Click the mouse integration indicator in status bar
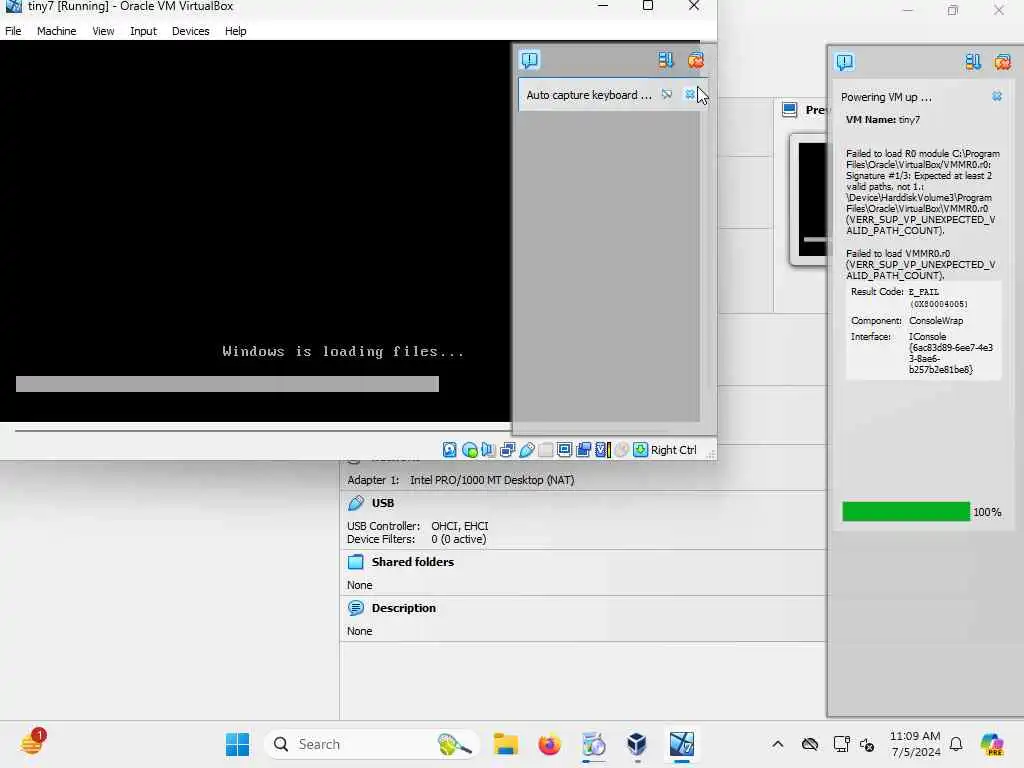 pos(622,449)
